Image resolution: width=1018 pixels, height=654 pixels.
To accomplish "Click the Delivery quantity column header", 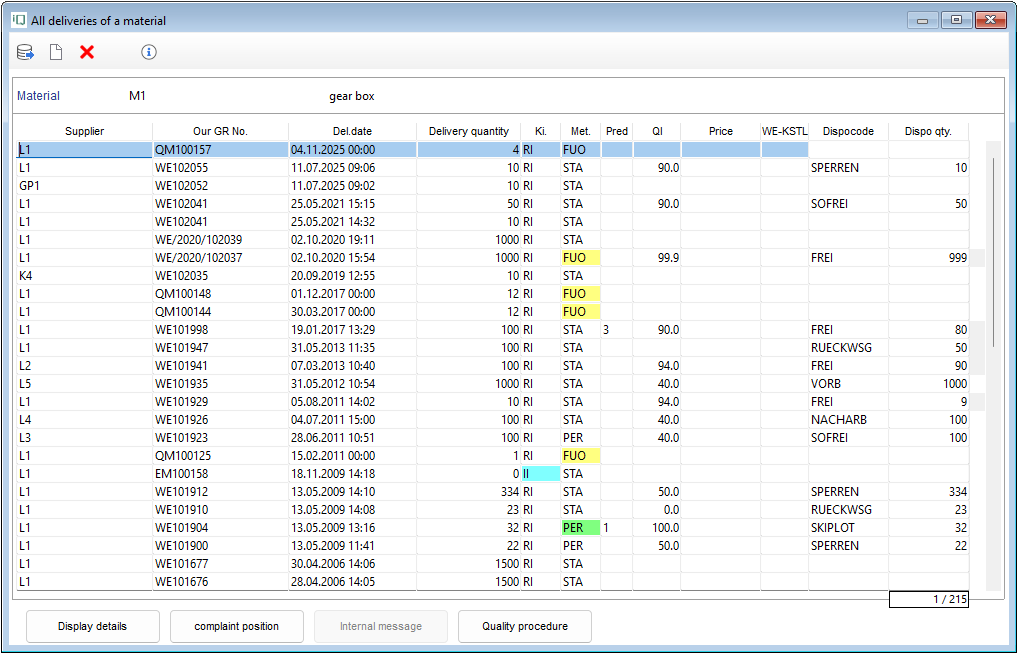I will pos(468,131).
